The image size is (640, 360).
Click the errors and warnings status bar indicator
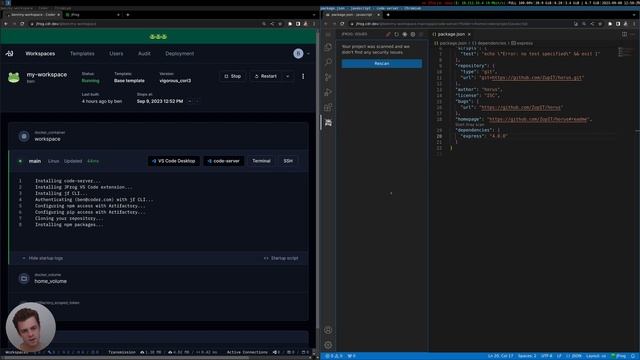334,356
